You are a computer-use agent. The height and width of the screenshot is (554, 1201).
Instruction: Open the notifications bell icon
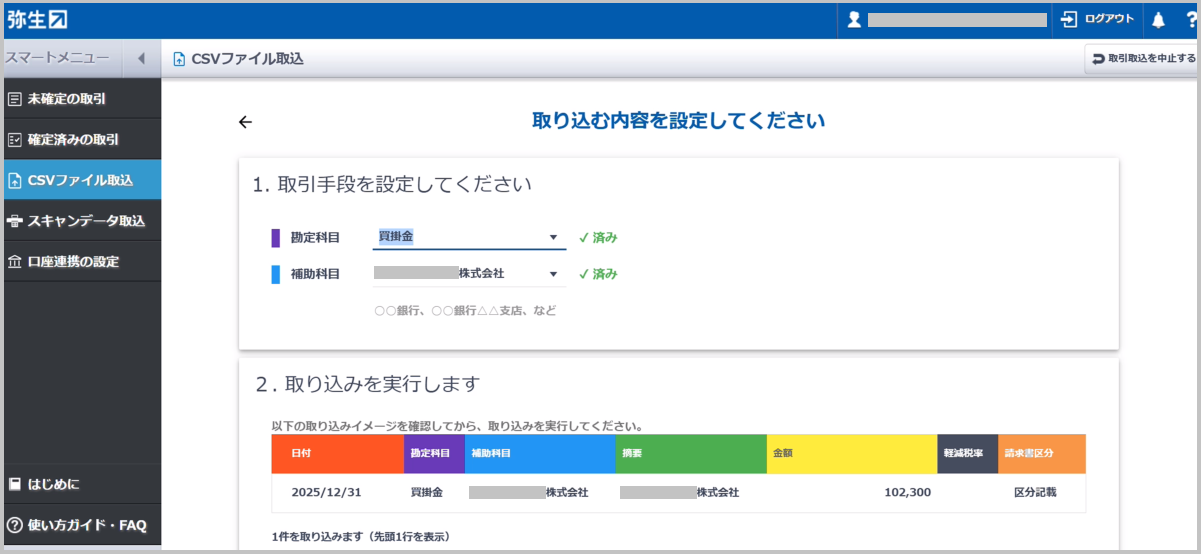click(1159, 19)
